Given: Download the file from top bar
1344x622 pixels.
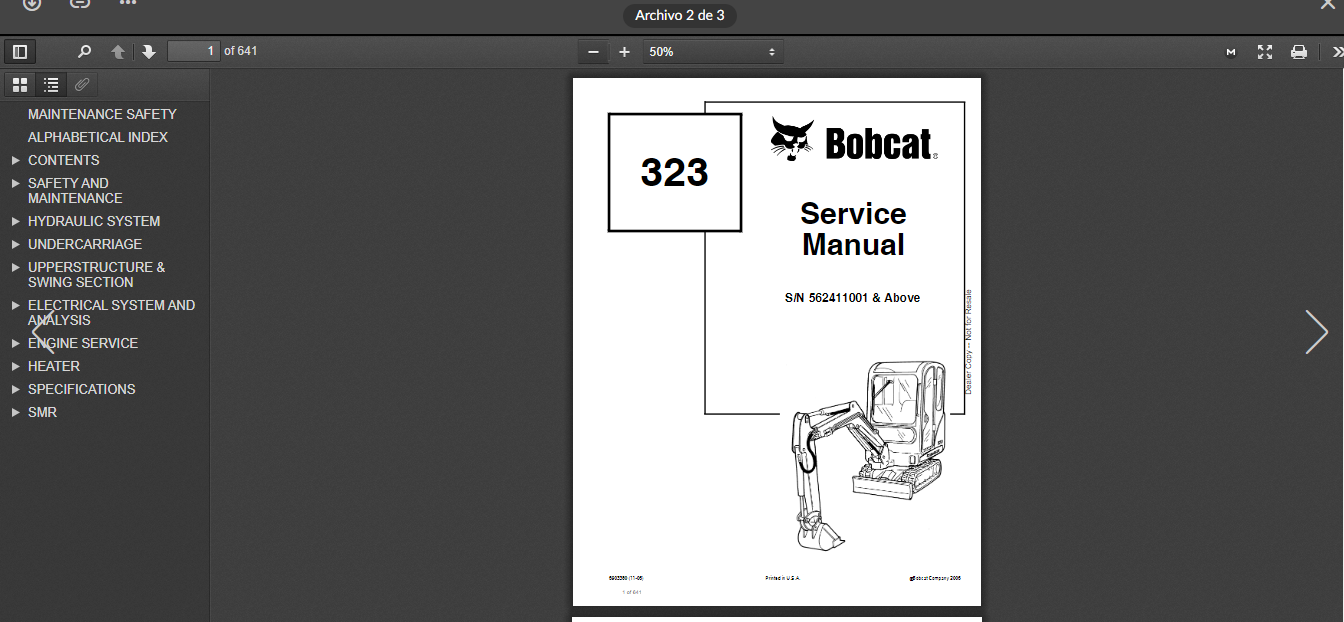Looking at the screenshot, I should pos(32,4).
